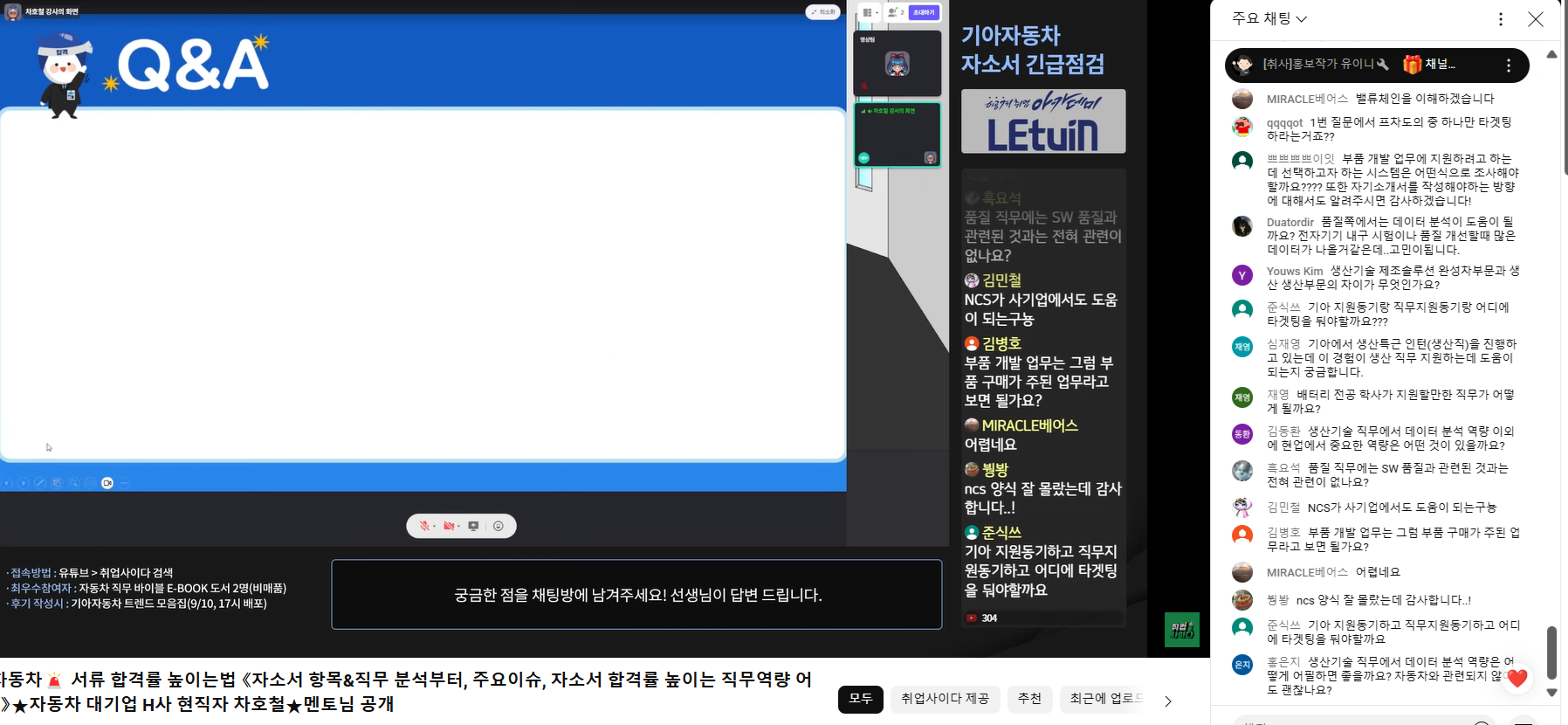Select the pen tool in presentation toolbar
This screenshot has height=725, width=1568.
pyautogui.click(x=40, y=483)
